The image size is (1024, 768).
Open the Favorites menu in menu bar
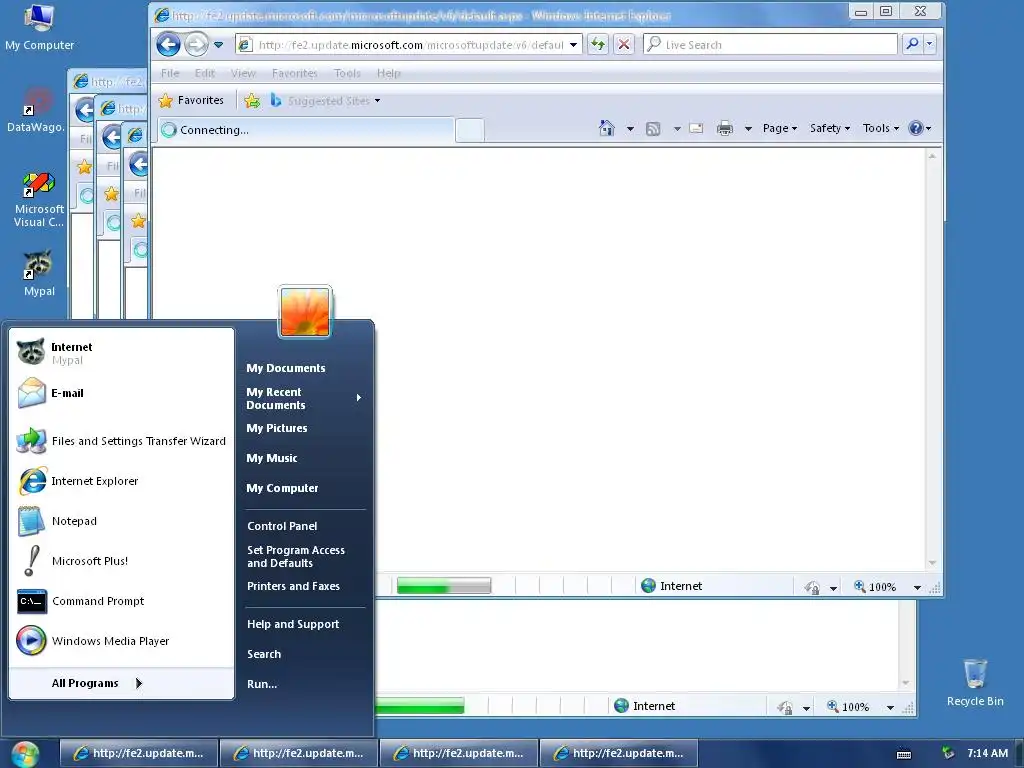pyautogui.click(x=295, y=73)
